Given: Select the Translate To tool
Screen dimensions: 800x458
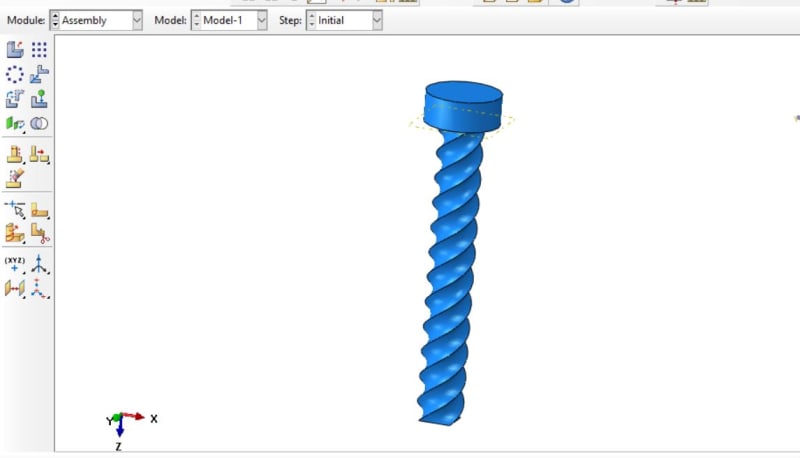Looking at the screenshot, I should (39, 99).
